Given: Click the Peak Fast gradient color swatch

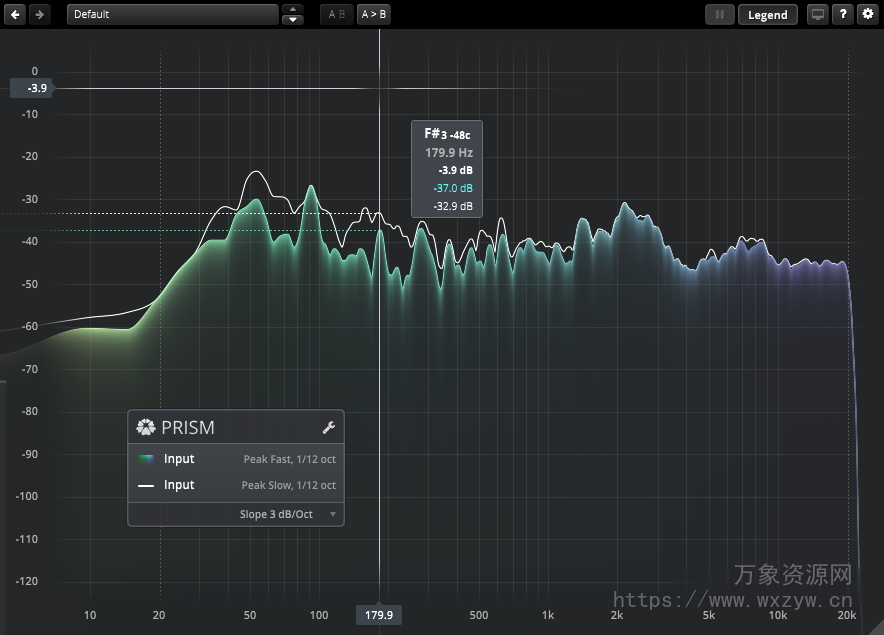Looking at the screenshot, I should (146, 458).
